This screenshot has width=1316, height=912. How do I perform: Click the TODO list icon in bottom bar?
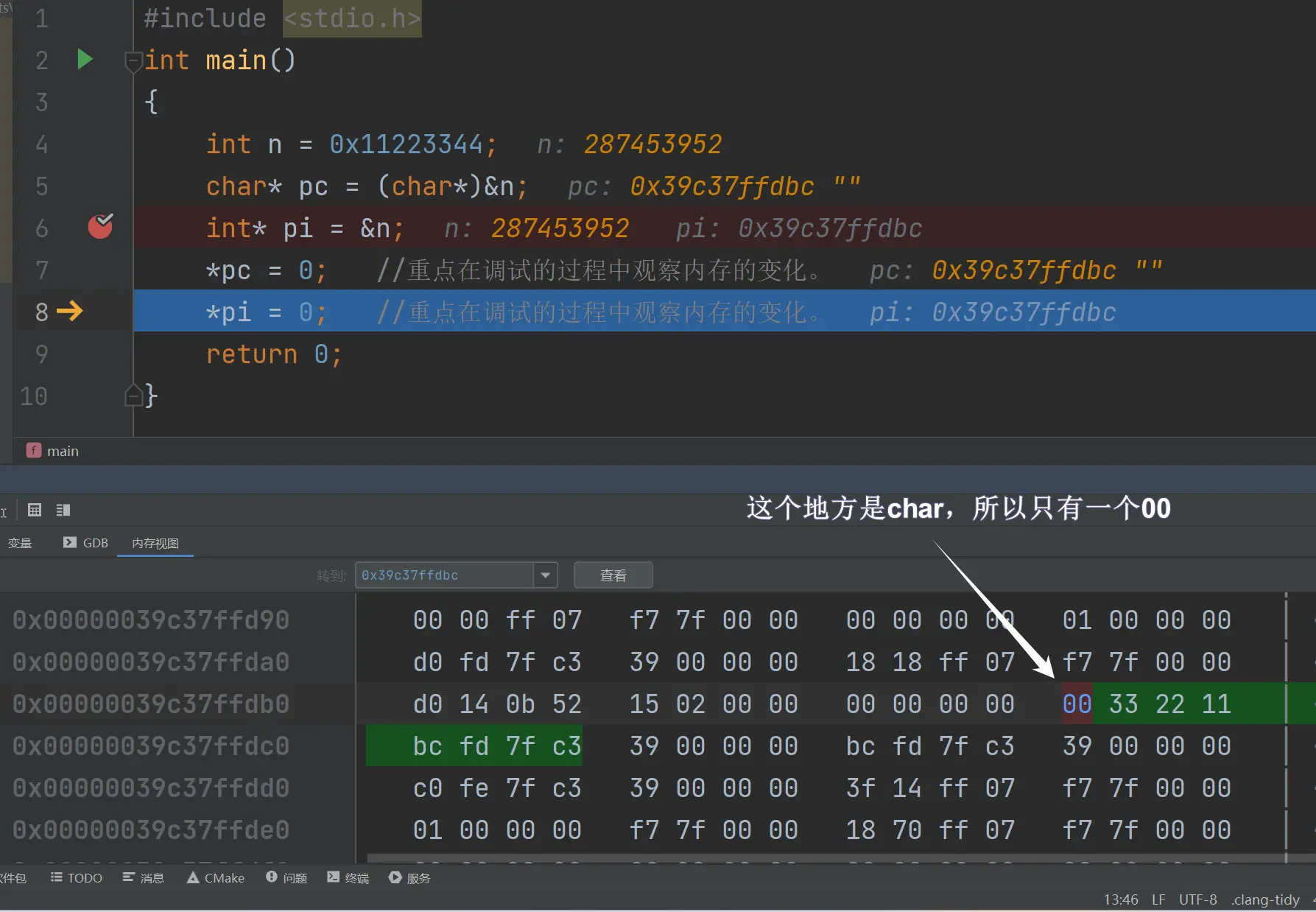(x=56, y=877)
